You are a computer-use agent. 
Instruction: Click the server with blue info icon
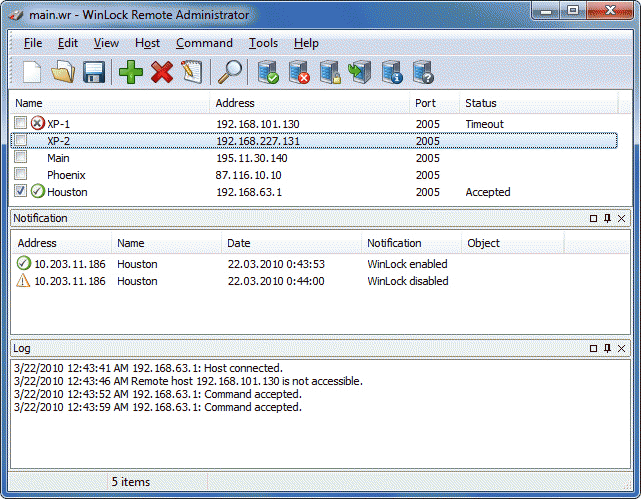click(x=392, y=72)
